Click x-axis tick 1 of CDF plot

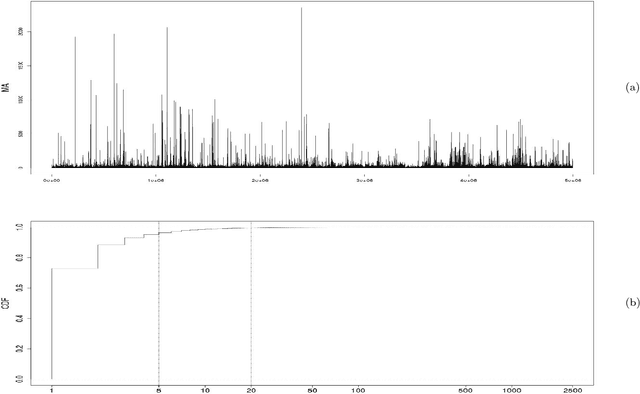point(51,391)
